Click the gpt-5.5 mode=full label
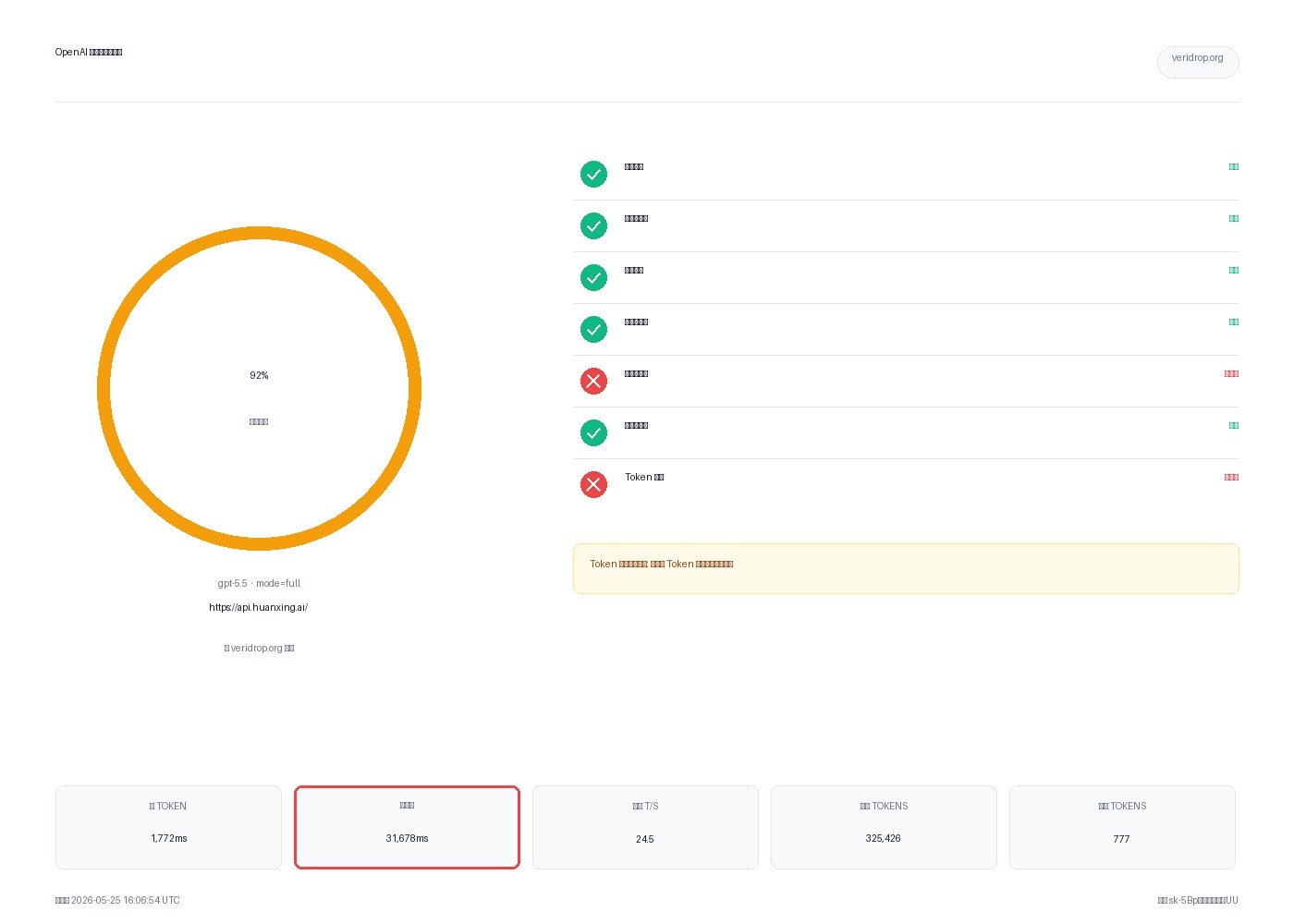 pos(259,583)
